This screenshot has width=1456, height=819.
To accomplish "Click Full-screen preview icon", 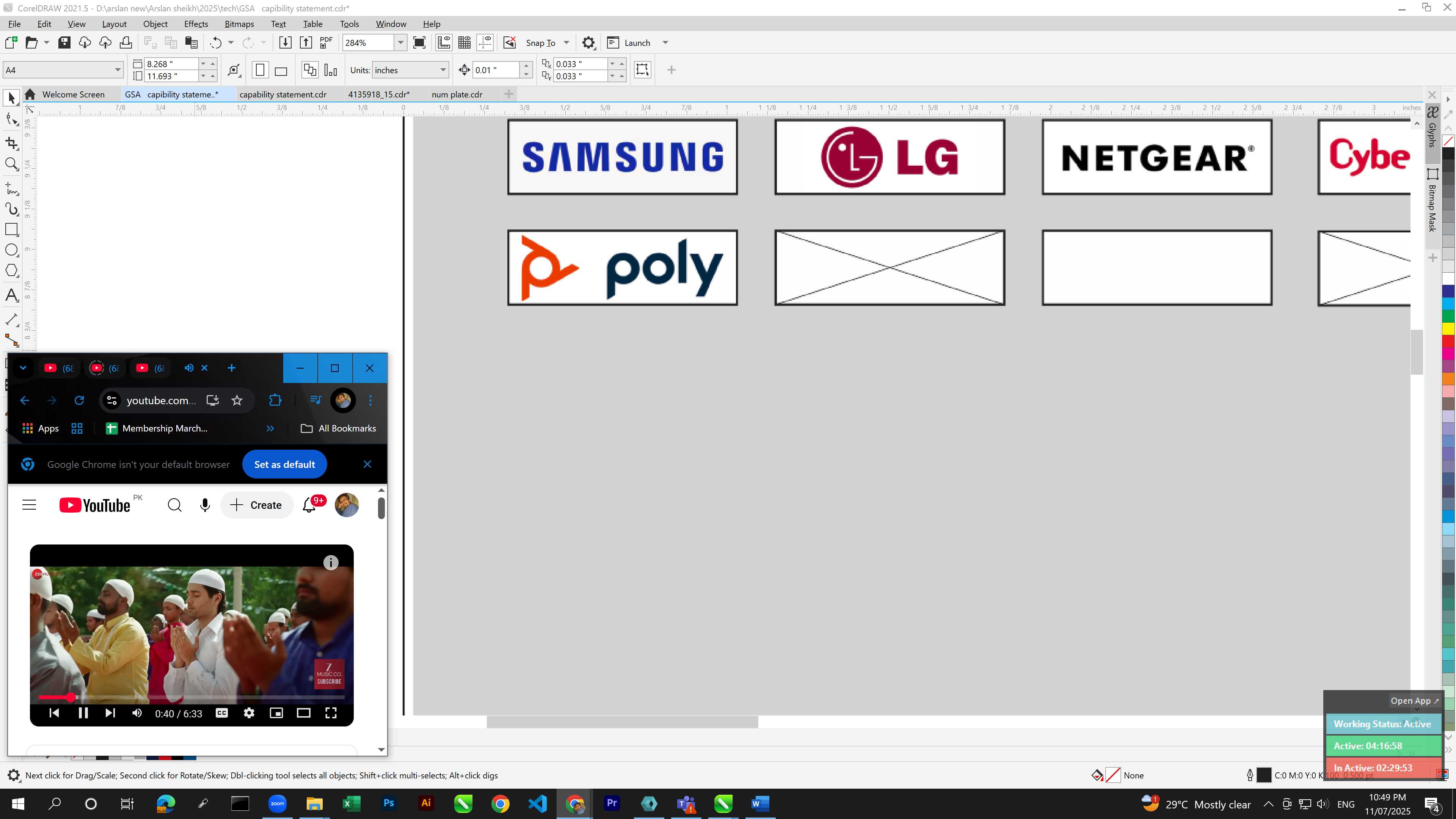I will point(419,42).
